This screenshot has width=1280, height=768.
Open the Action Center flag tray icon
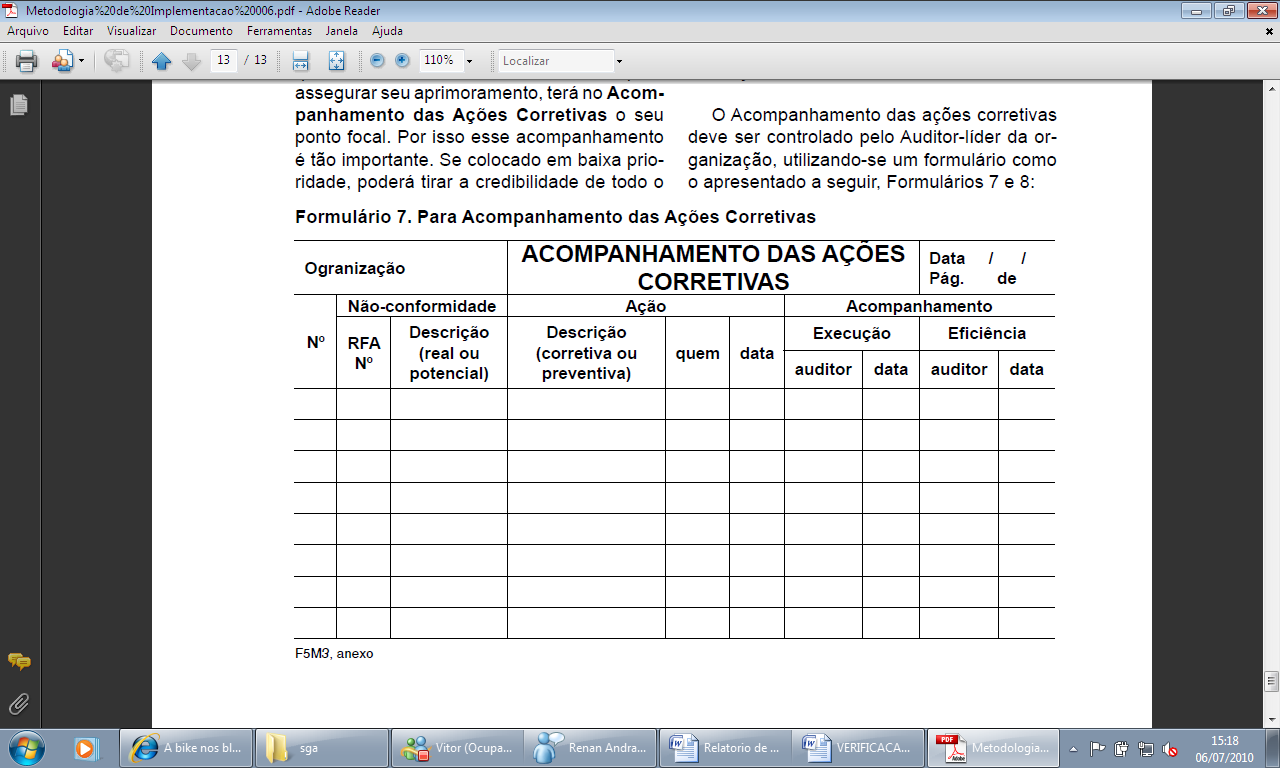[x=1097, y=748]
